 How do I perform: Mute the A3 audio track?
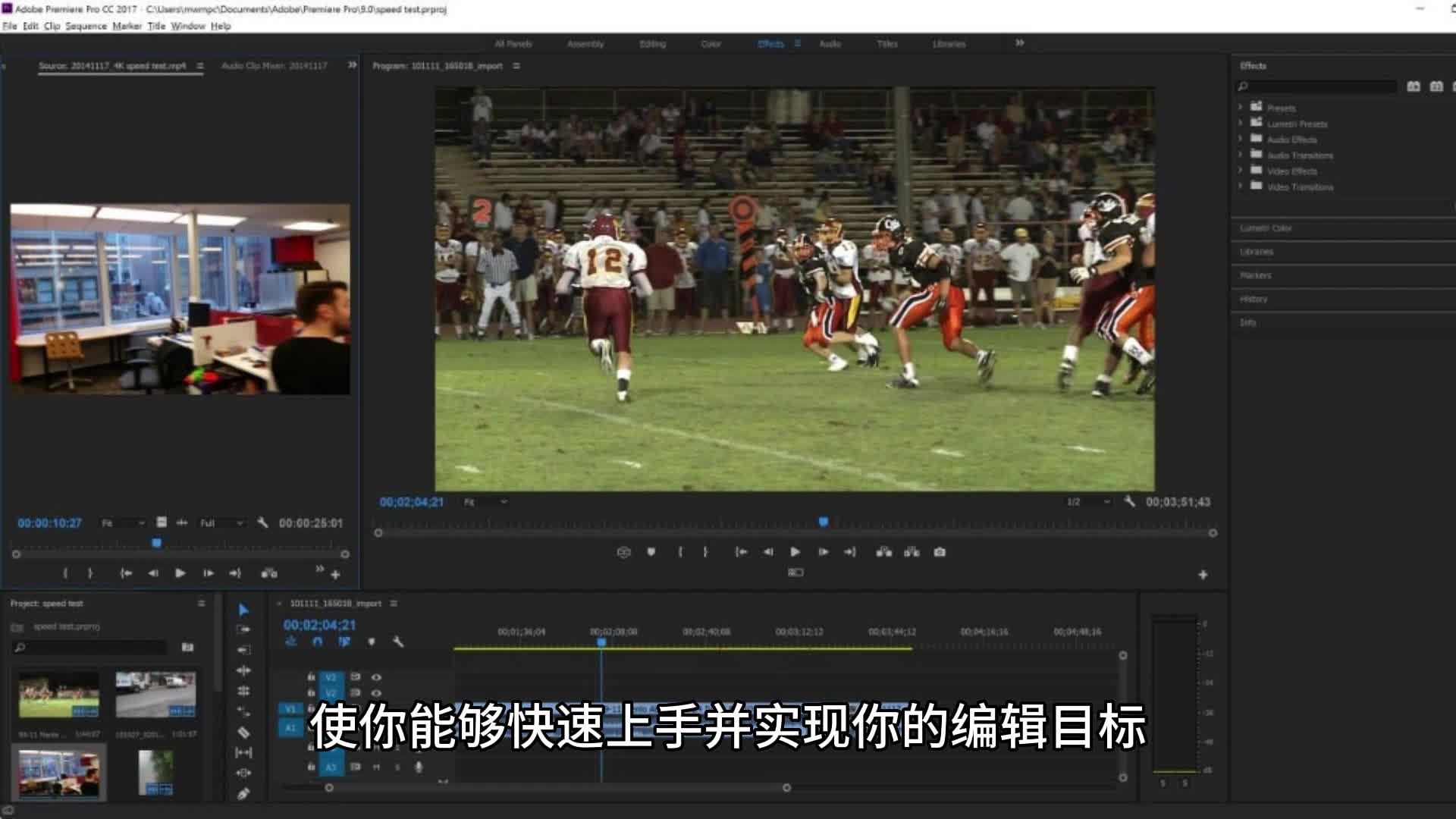376,767
